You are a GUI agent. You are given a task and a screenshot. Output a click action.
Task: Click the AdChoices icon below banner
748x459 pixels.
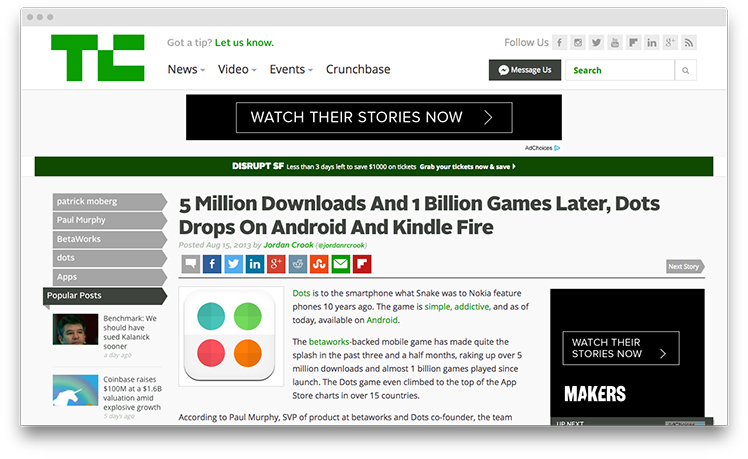tap(557, 148)
